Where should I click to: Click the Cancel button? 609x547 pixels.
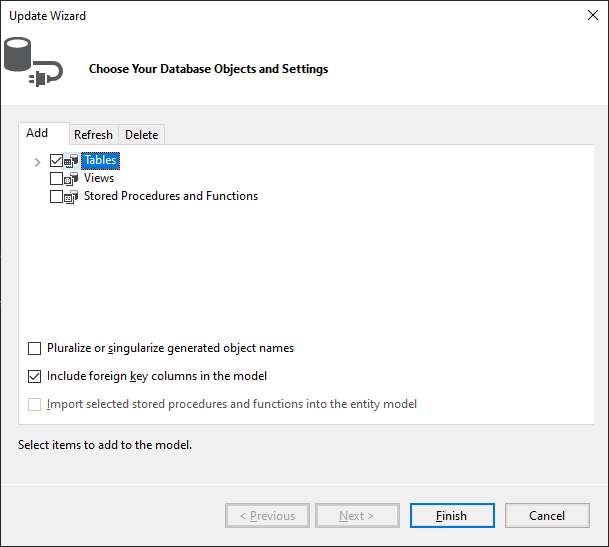(x=547, y=516)
